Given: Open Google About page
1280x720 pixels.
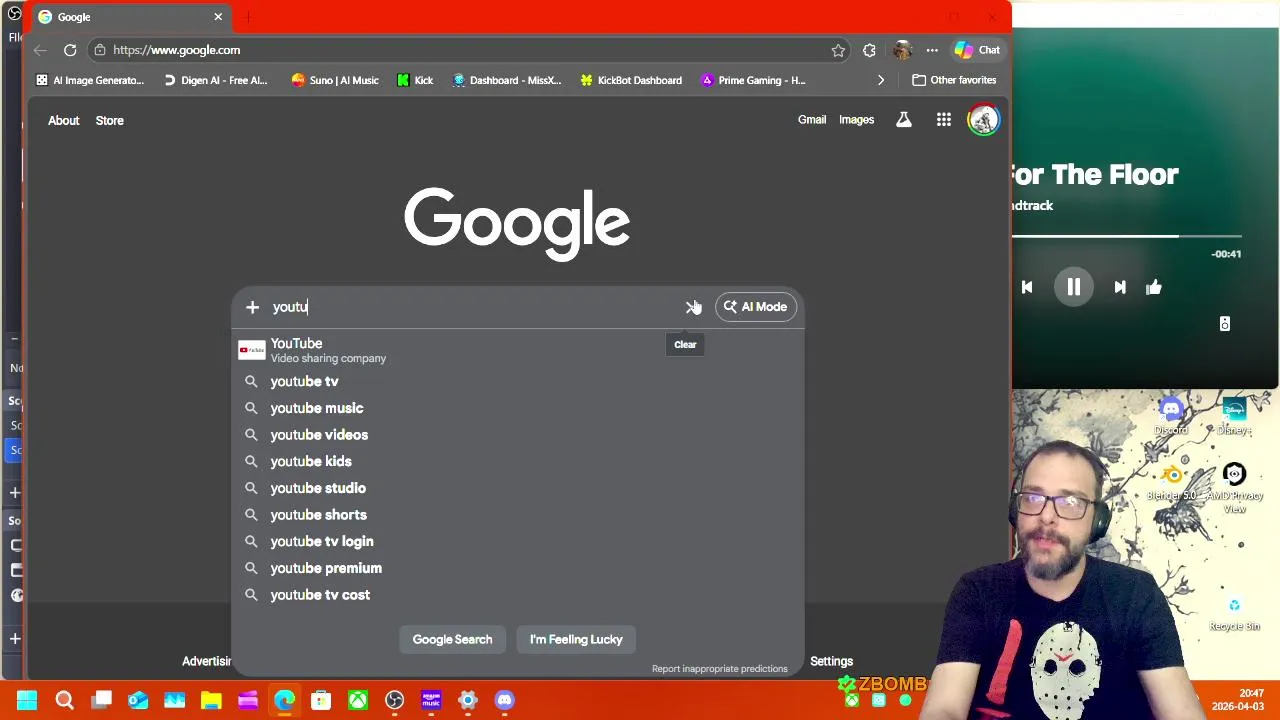Looking at the screenshot, I should tap(63, 121).
